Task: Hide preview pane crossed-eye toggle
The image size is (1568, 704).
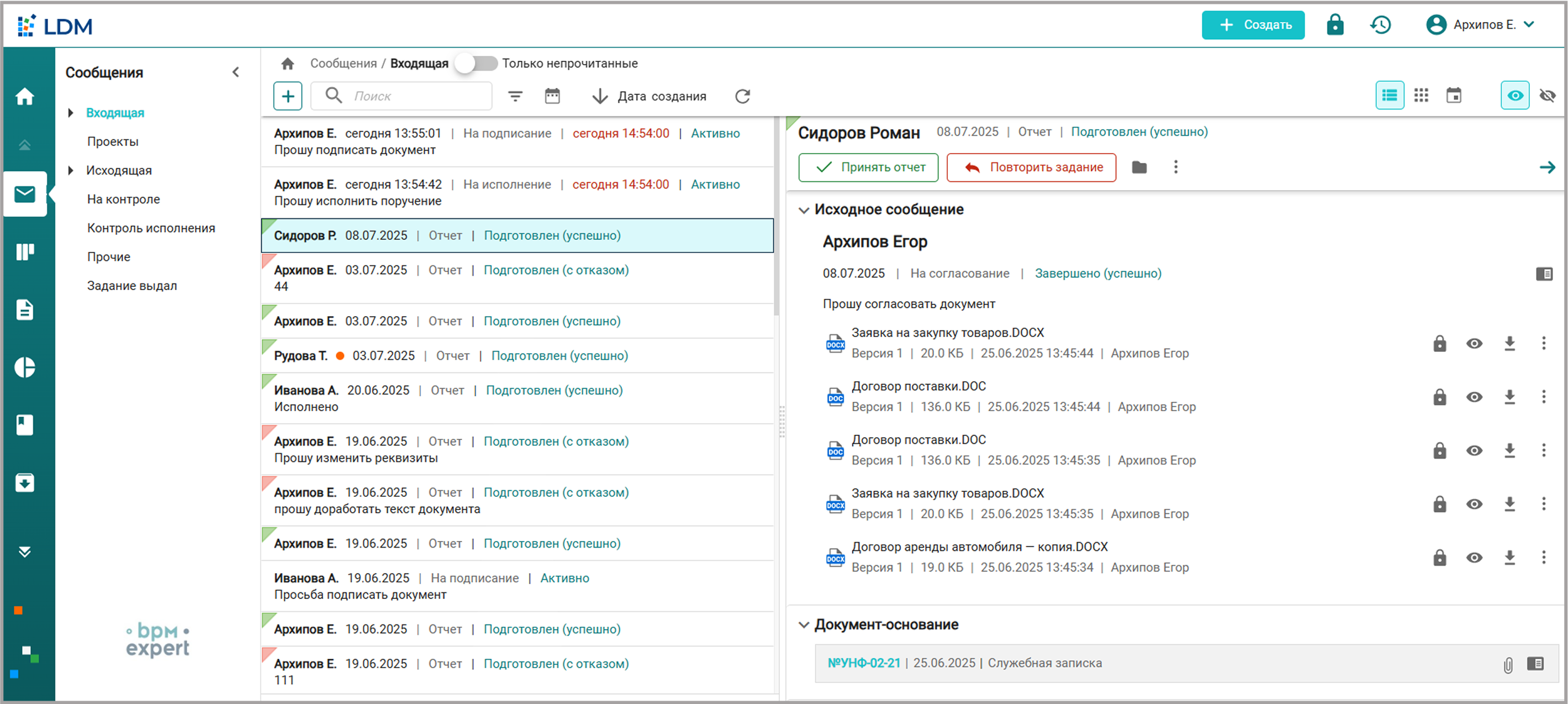Action: click(x=1548, y=95)
